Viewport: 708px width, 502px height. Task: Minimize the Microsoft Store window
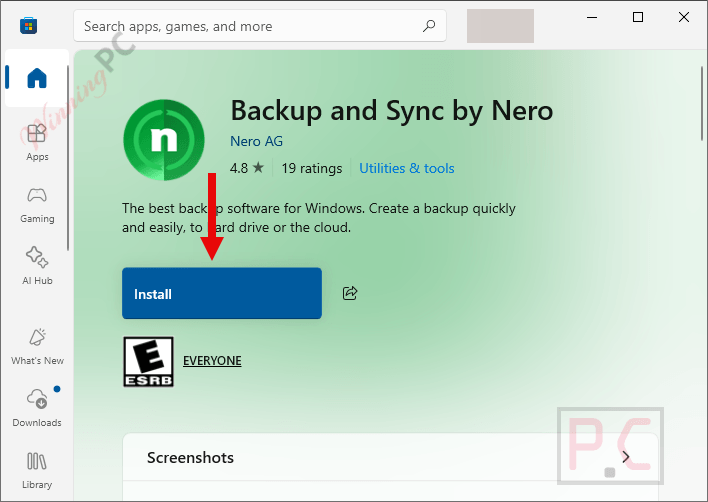(592, 17)
